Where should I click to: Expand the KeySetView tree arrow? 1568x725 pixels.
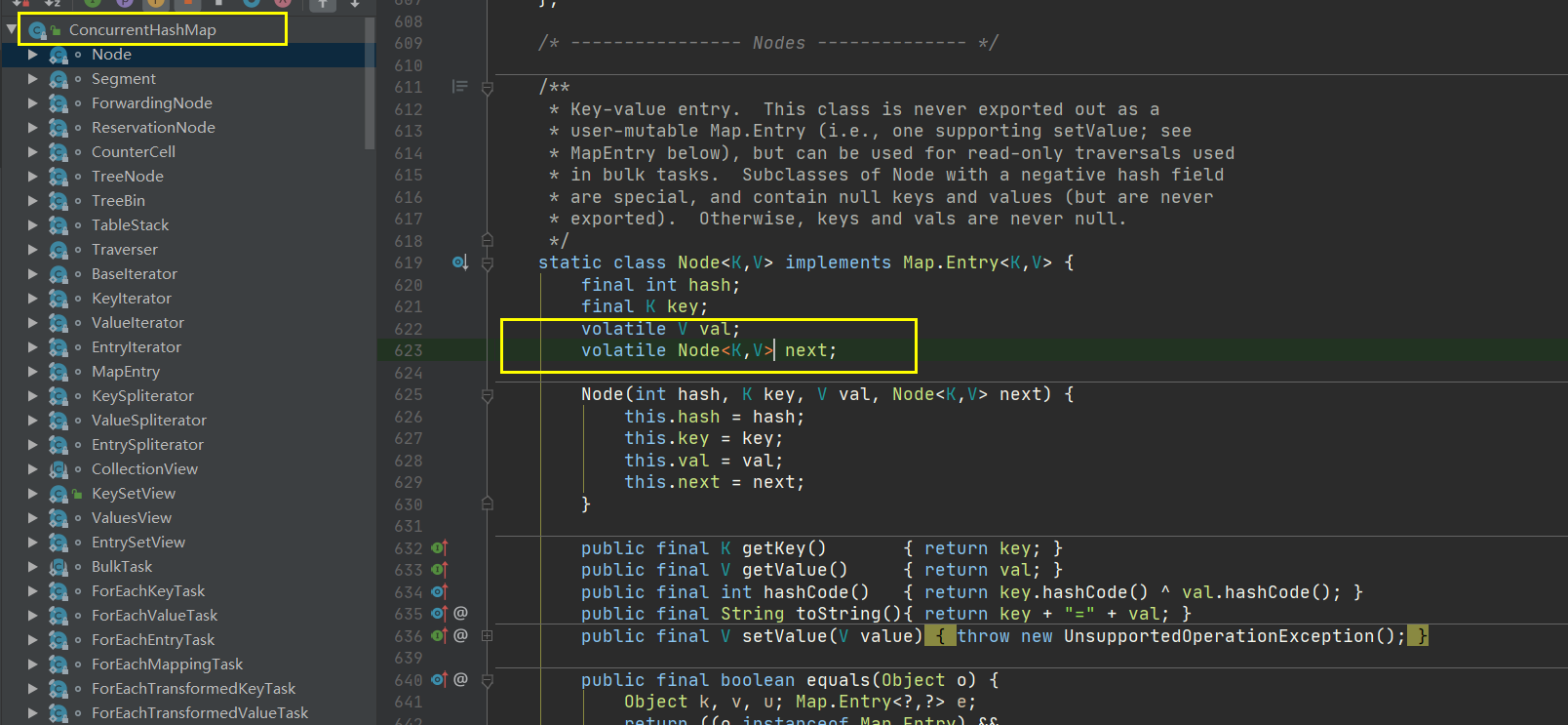click(33, 494)
